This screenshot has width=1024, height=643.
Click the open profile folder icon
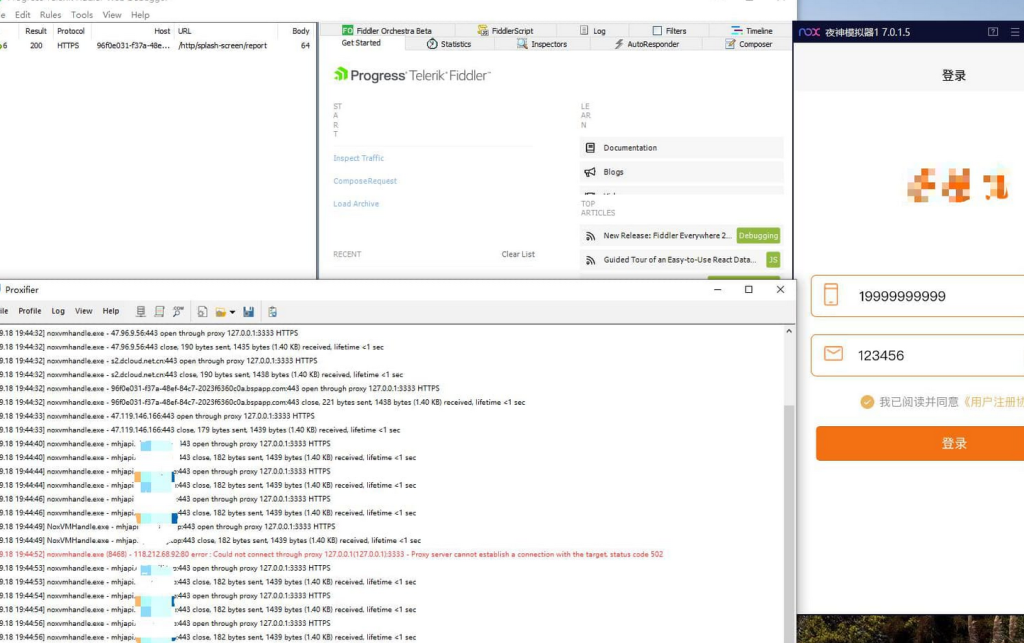point(221,312)
